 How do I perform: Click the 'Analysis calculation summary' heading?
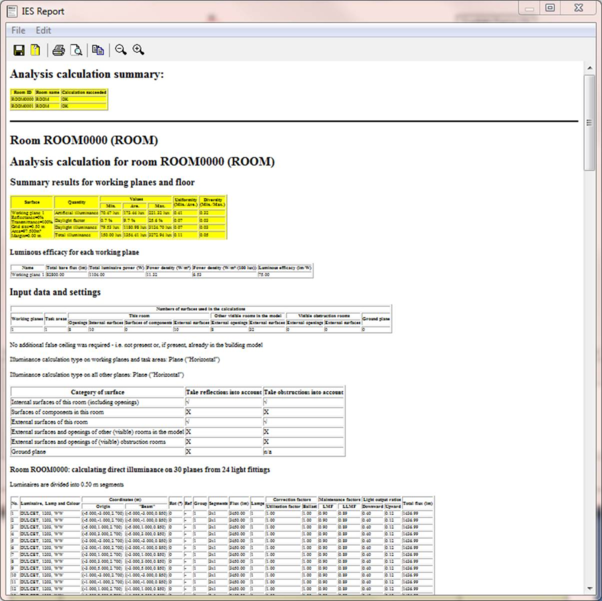pyautogui.click(x=87, y=74)
